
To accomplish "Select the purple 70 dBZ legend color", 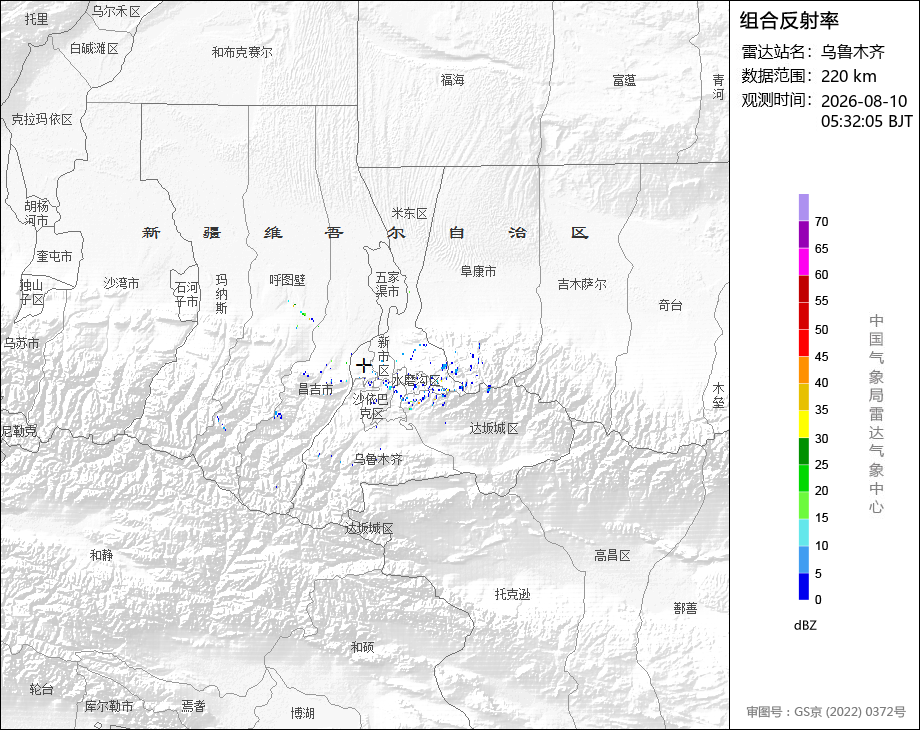I will (804, 208).
